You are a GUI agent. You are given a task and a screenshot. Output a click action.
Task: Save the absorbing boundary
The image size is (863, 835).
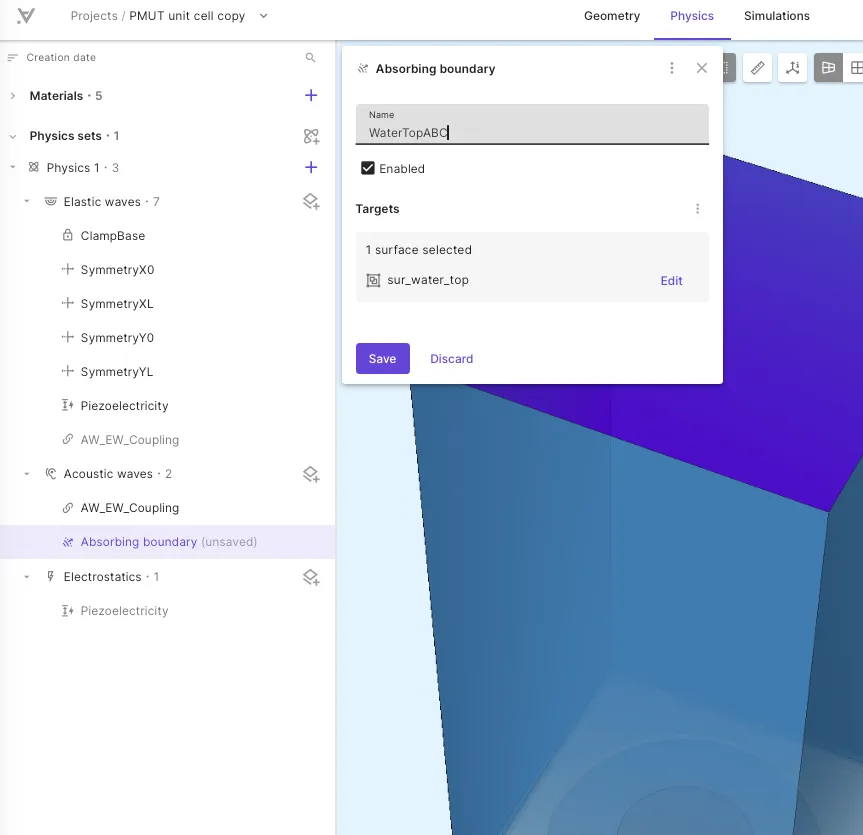point(383,358)
